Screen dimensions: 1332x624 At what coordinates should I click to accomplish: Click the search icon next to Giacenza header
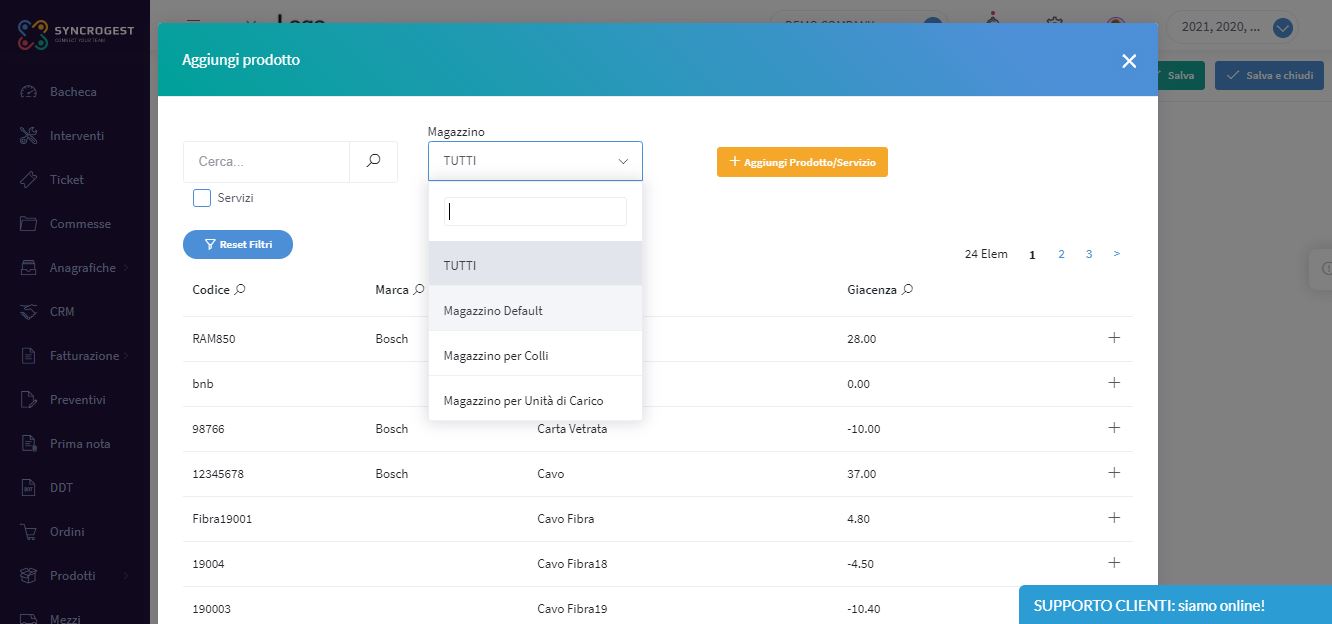(x=907, y=290)
